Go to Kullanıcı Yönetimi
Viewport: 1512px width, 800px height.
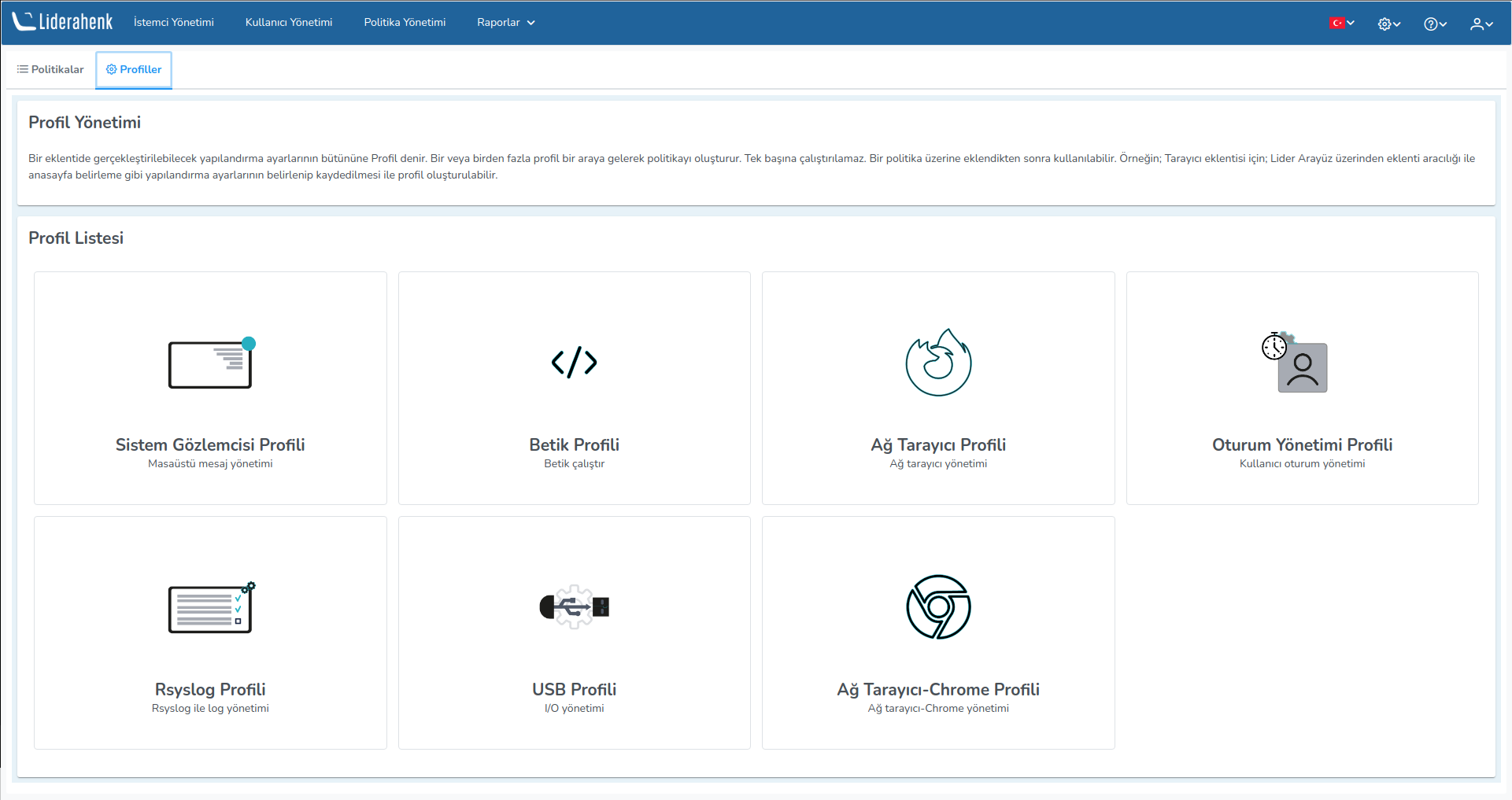288,22
